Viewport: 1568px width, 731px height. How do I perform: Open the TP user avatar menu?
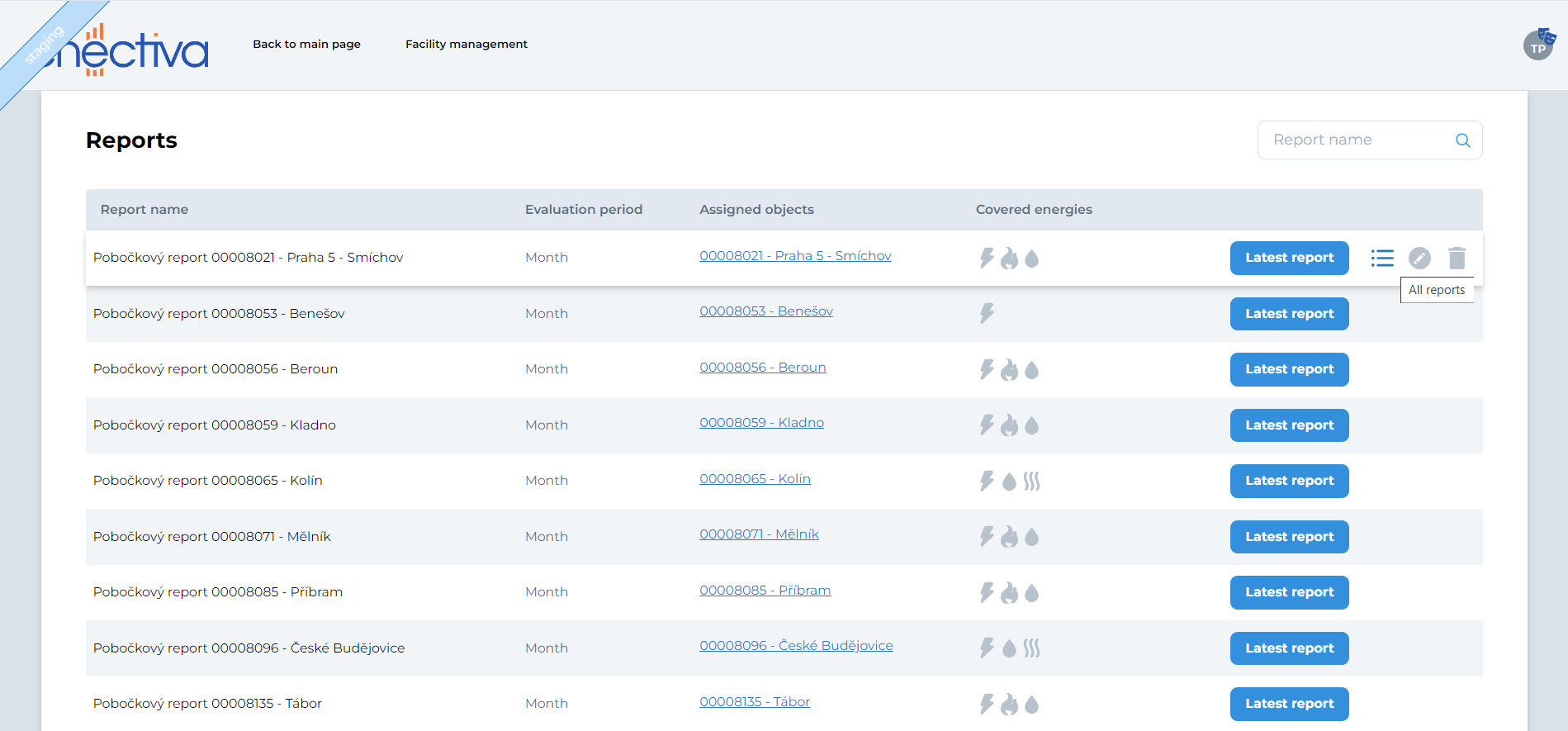pyautogui.click(x=1538, y=45)
